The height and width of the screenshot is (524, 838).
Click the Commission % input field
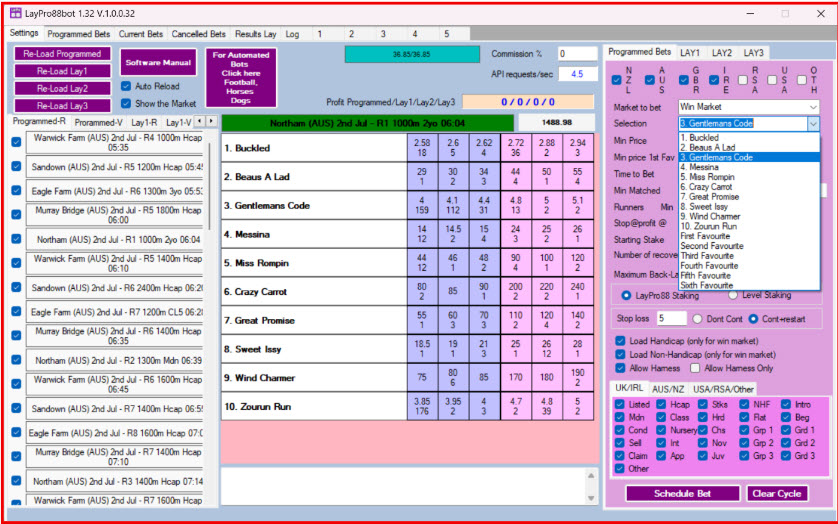tap(577, 54)
